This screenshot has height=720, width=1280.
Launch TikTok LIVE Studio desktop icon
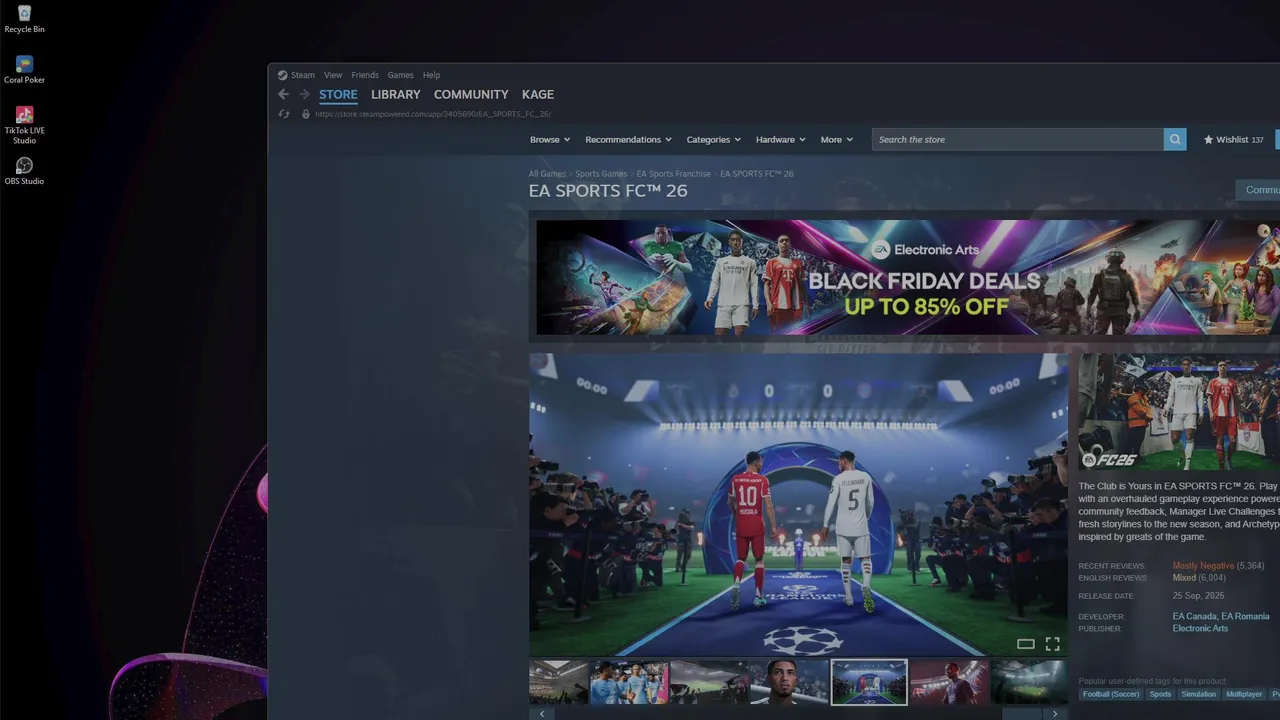click(24, 125)
